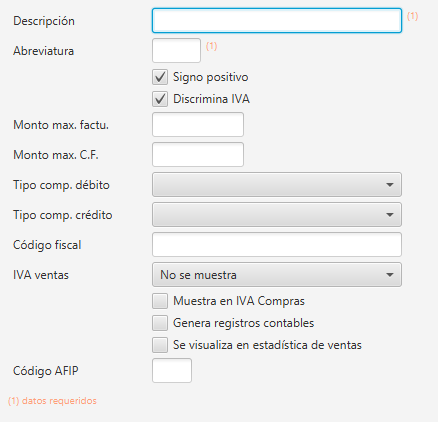Viewport: 438px width, 422px height.
Task: Click the IVA ventas dropdown arrow icon
Action: (x=390, y=275)
